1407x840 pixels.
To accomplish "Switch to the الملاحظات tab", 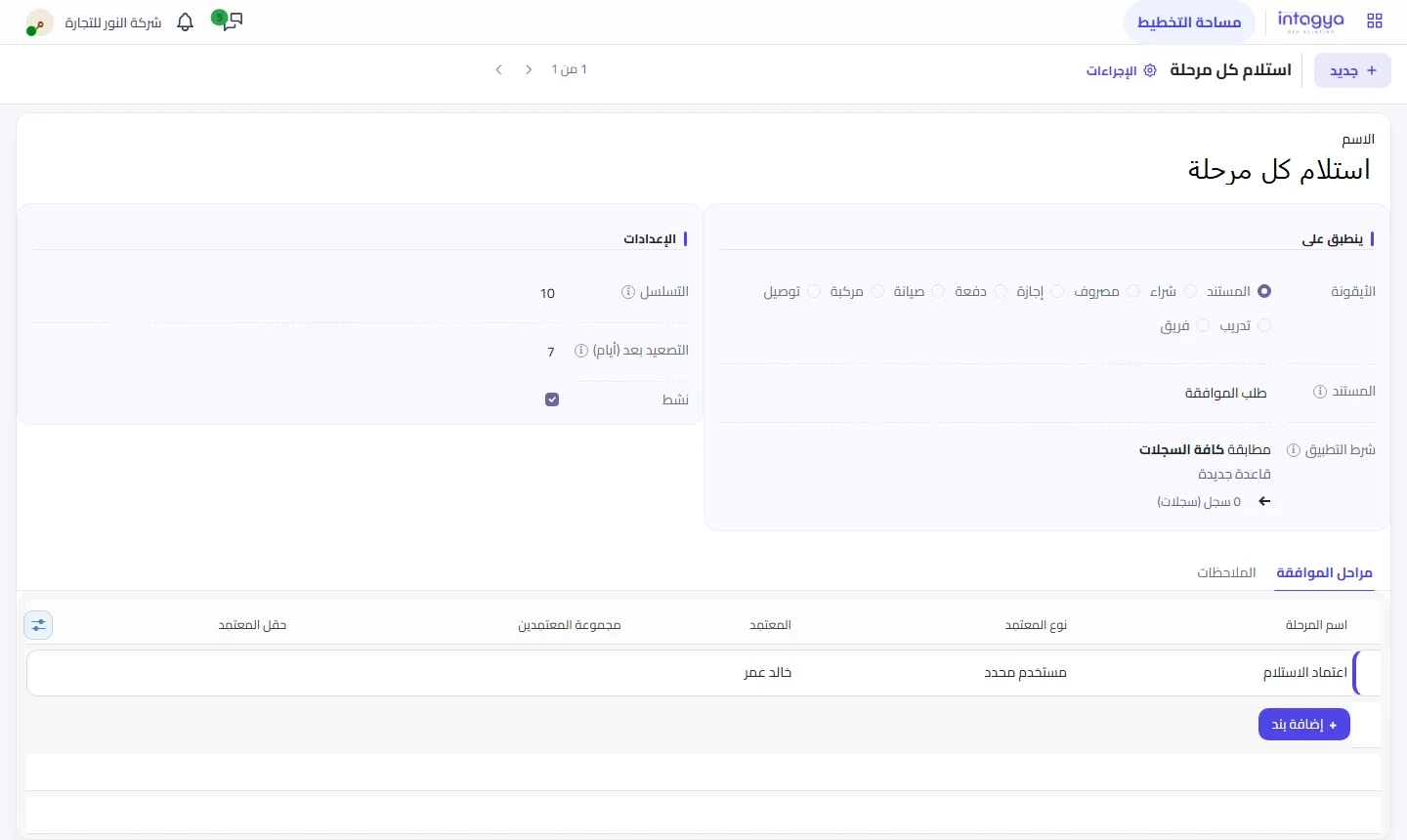I will 1227,572.
